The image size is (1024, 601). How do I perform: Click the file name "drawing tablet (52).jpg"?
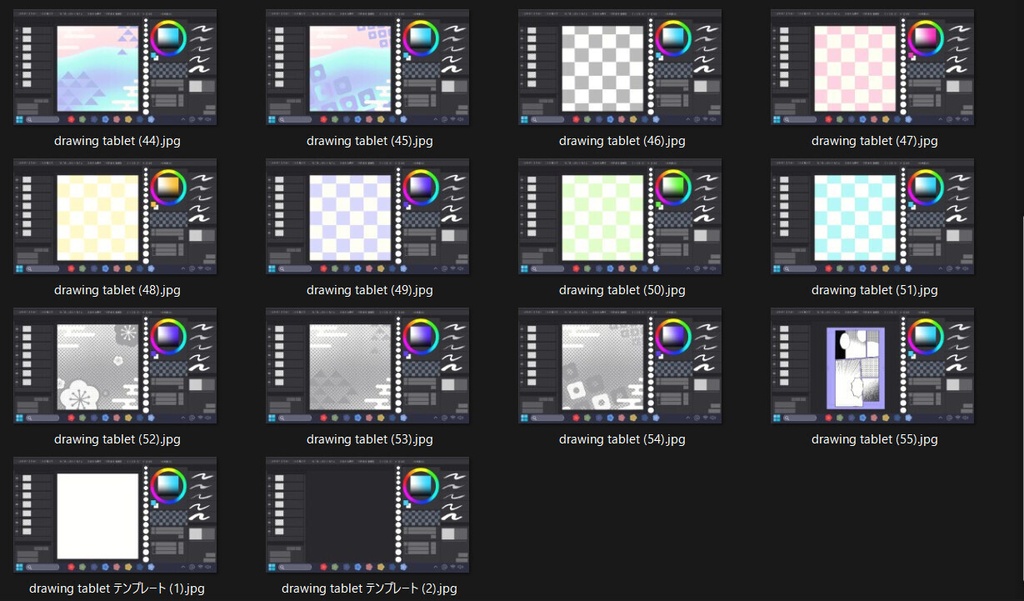(x=117, y=440)
